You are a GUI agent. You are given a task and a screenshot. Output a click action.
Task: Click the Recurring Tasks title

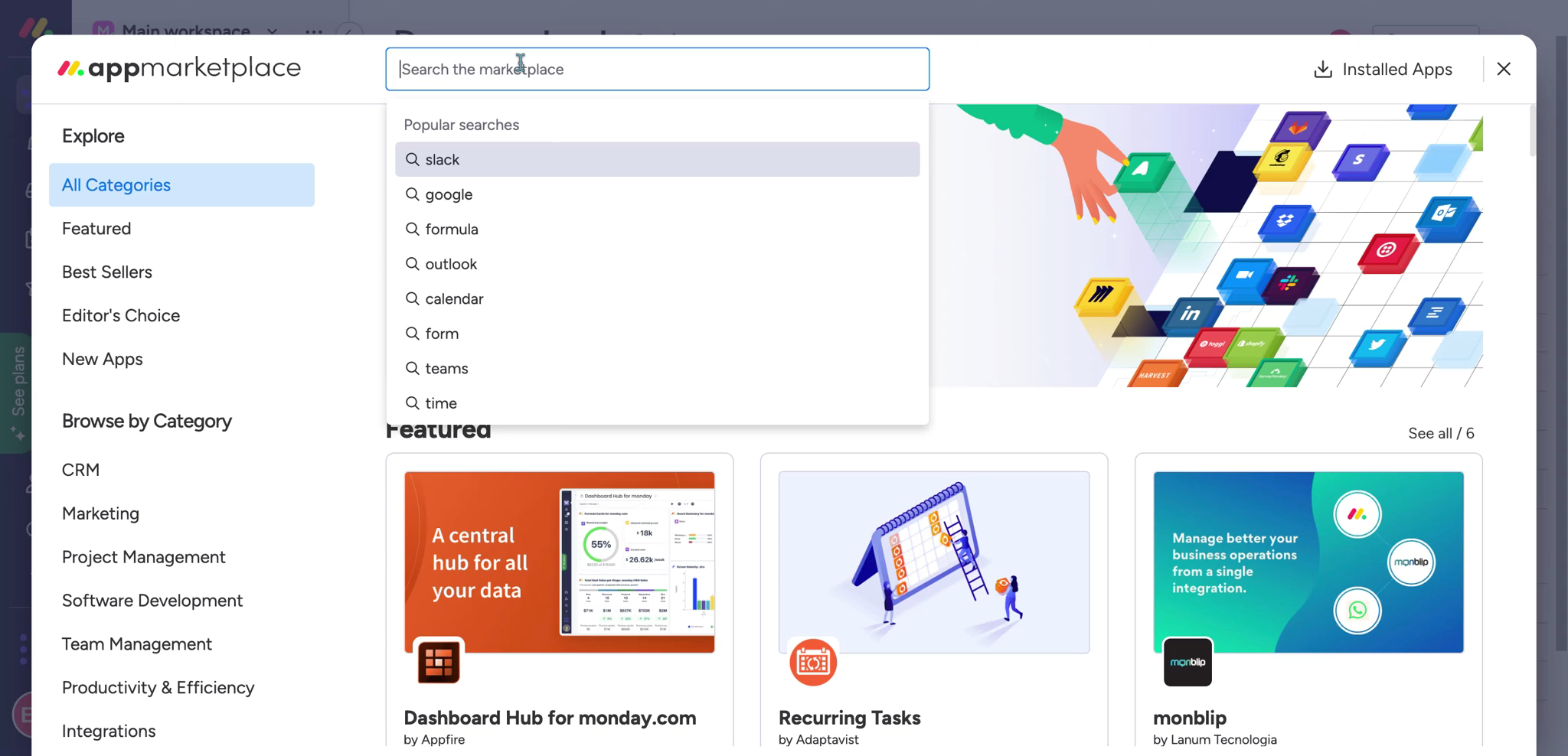pyautogui.click(x=849, y=719)
